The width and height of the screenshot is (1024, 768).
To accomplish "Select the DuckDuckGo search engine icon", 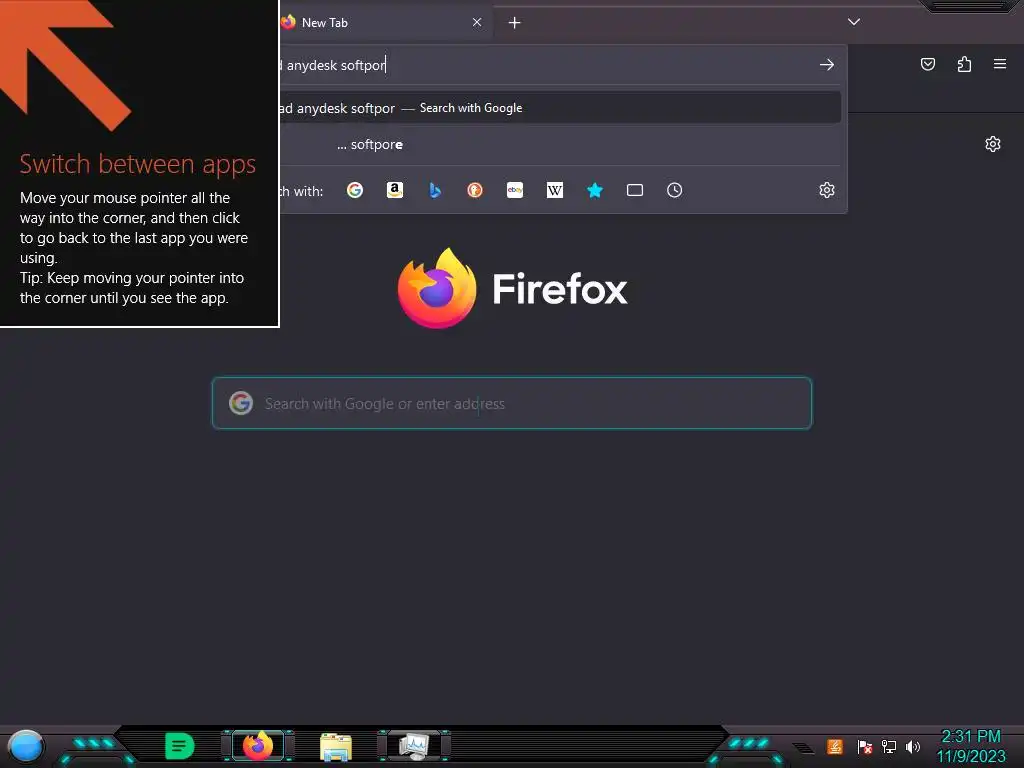I will (475, 190).
